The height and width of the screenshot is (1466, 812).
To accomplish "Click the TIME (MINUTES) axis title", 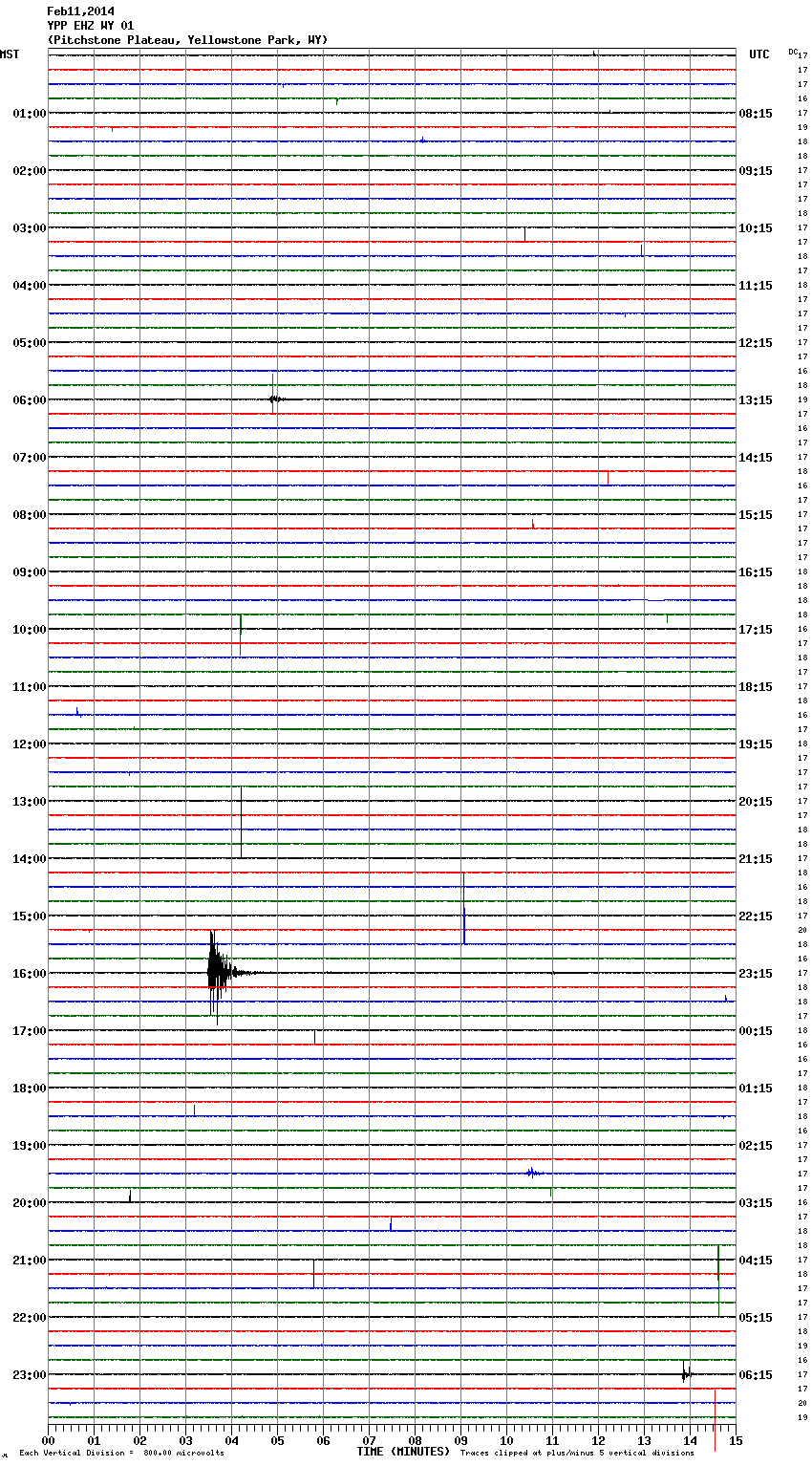I will pos(402,1452).
